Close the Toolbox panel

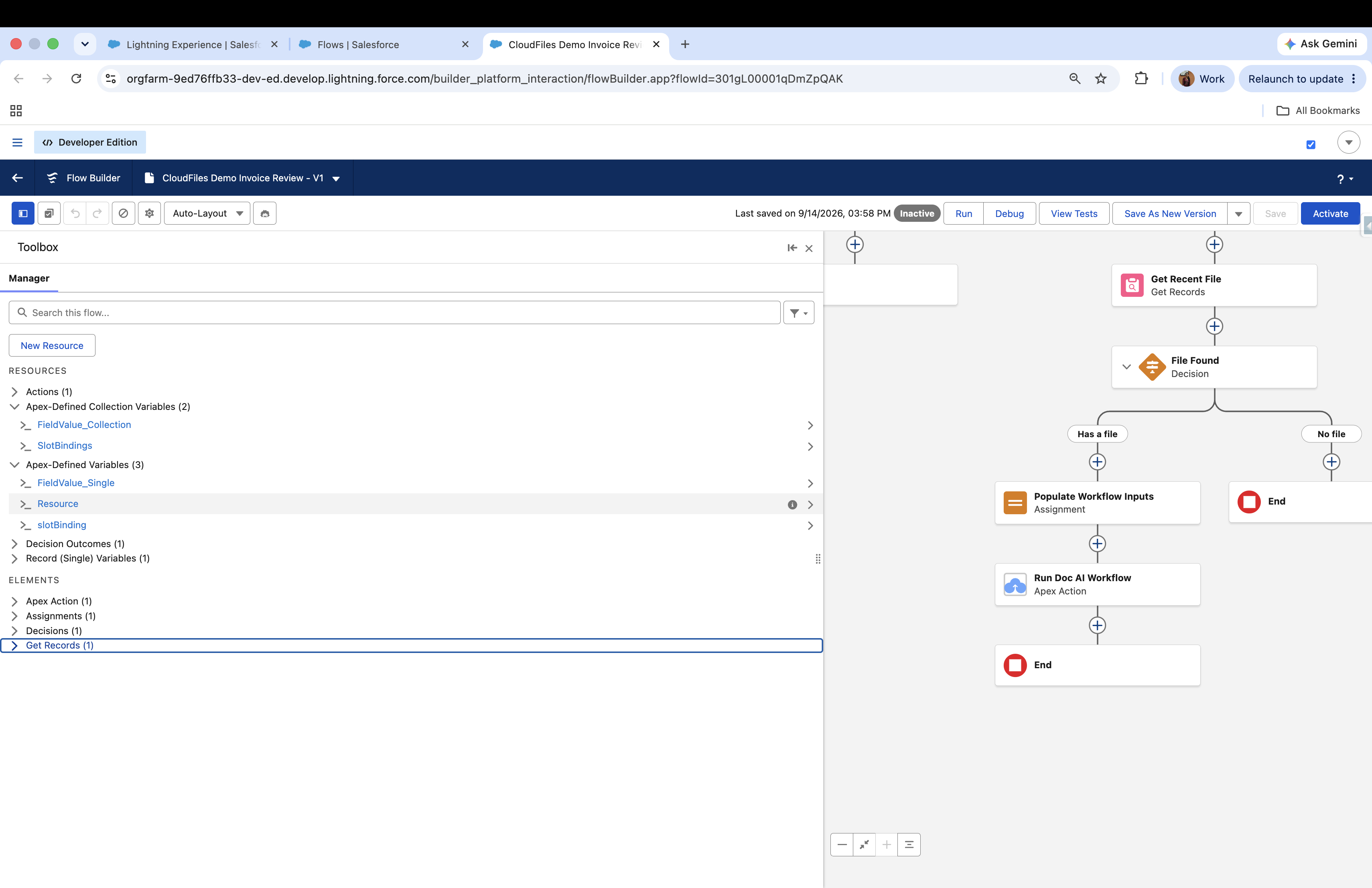coord(809,248)
